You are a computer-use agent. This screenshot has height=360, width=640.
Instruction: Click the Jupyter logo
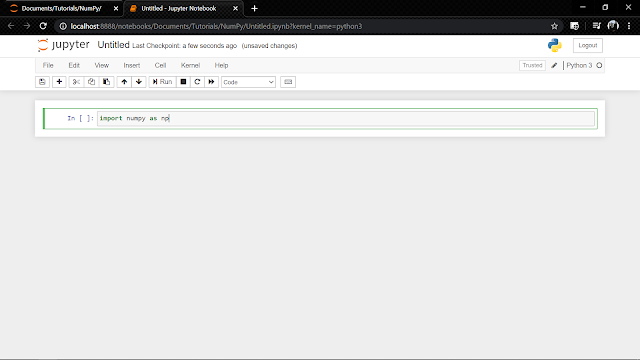[x=64, y=45]
